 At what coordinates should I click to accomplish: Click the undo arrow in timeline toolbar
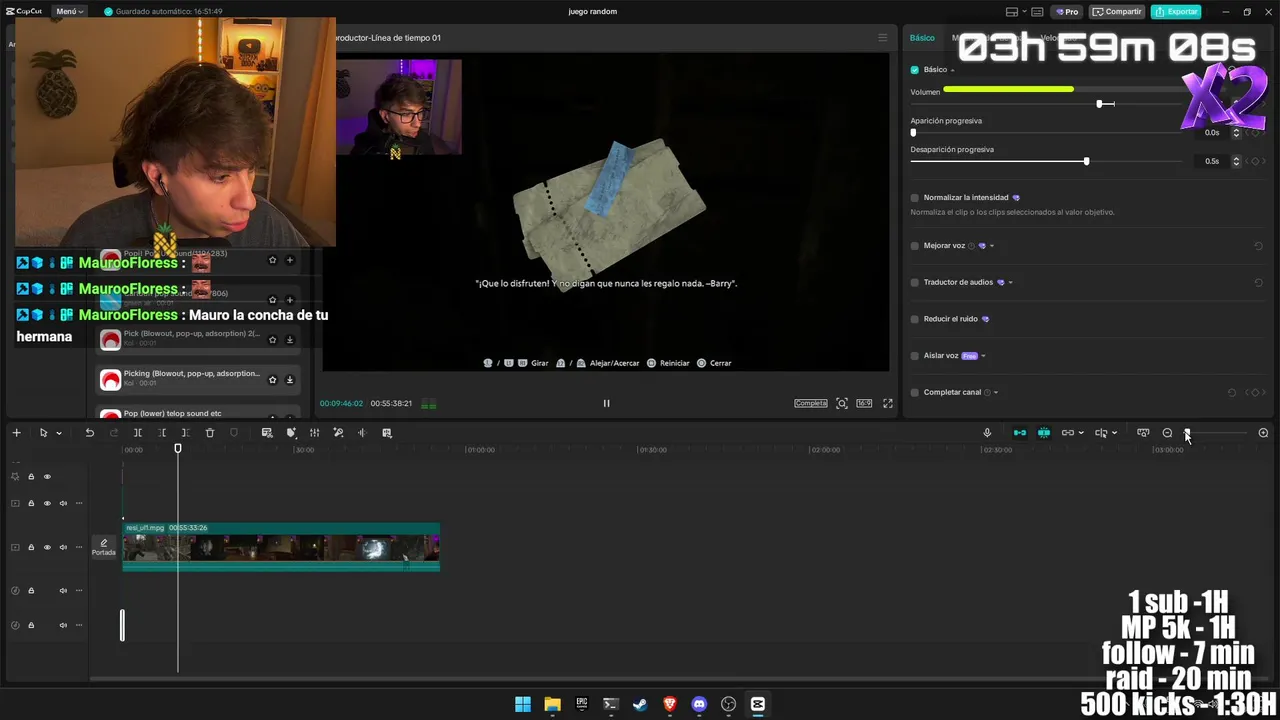tap(89, 433)
